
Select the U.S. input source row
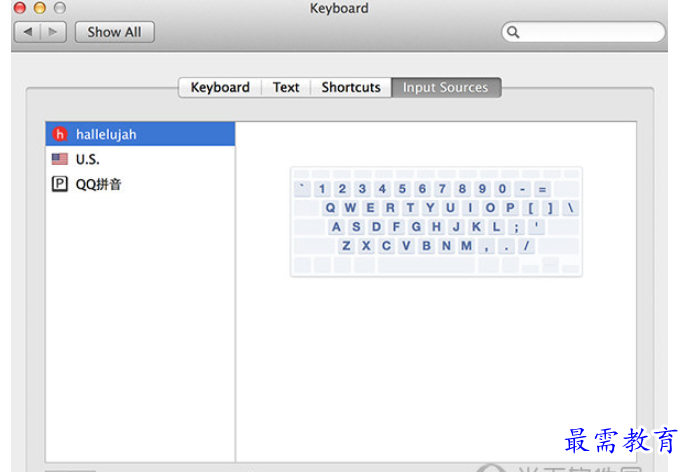pyautogui.click(x=140, y=159)
